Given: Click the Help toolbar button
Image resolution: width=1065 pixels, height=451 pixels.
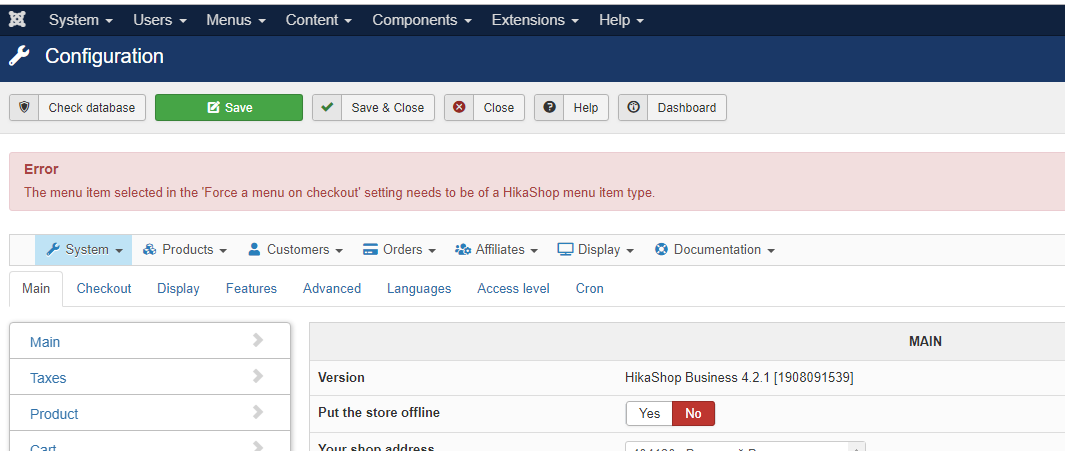Looking at the screenshot, I should point(571,107).
